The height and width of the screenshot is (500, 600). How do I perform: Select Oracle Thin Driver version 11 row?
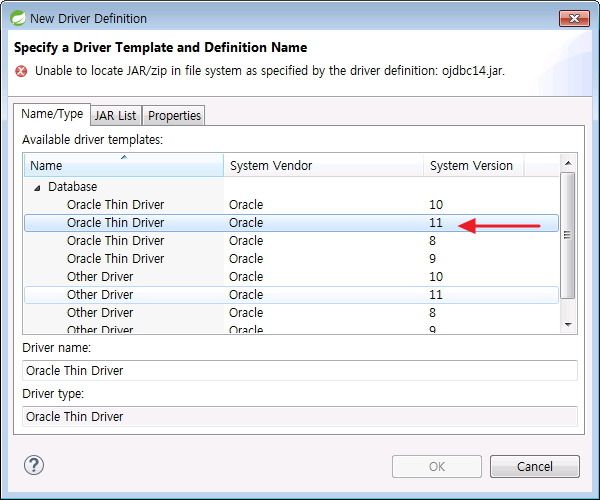(x=291, y=223)
